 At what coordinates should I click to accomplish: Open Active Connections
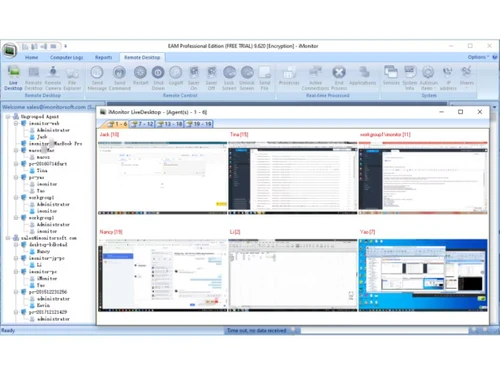pos(315,78)
